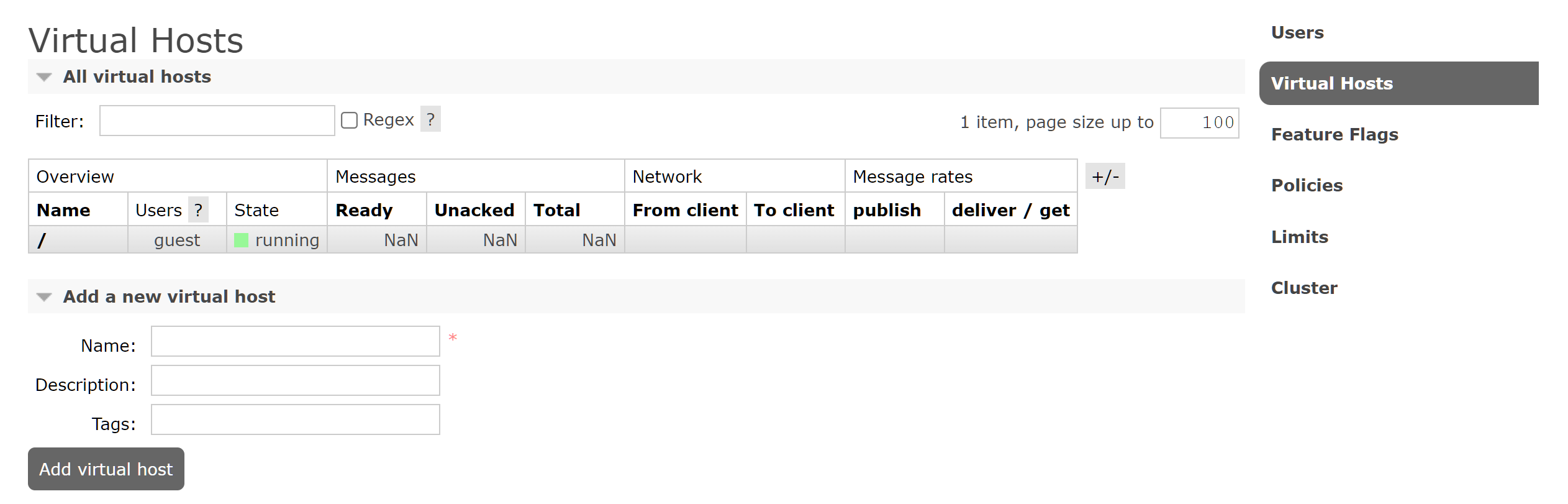Click the Users column help question mark
This screenshot has width=1568, height=504.
198,210
